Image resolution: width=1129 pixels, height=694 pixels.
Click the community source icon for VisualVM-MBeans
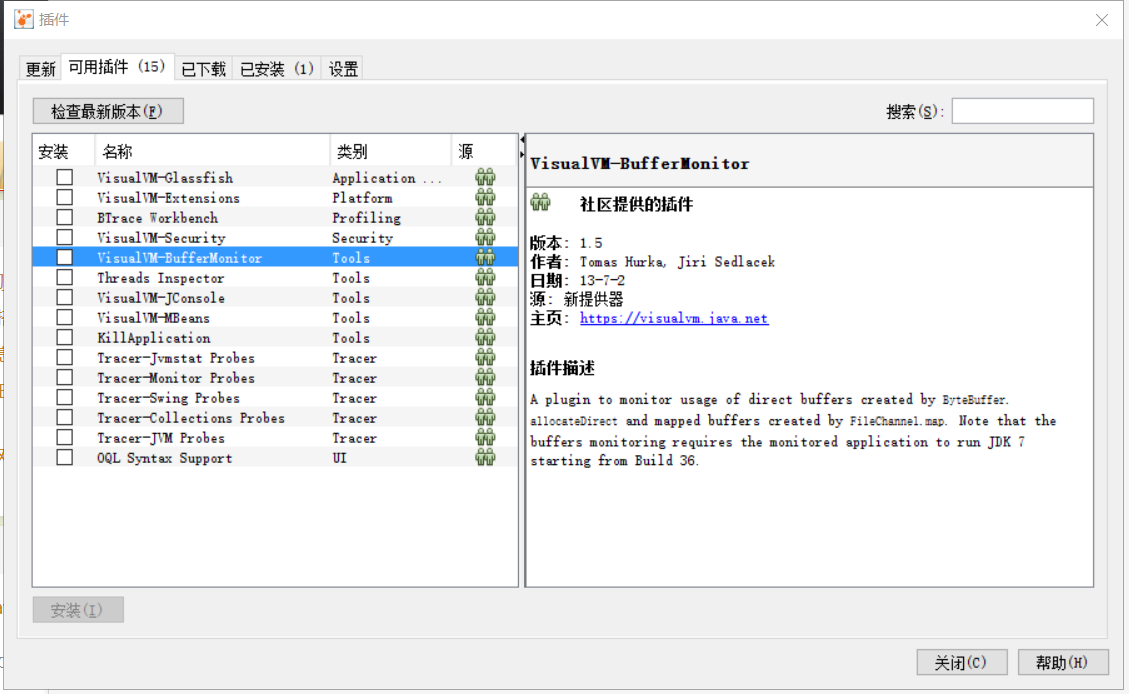(485, 317)
